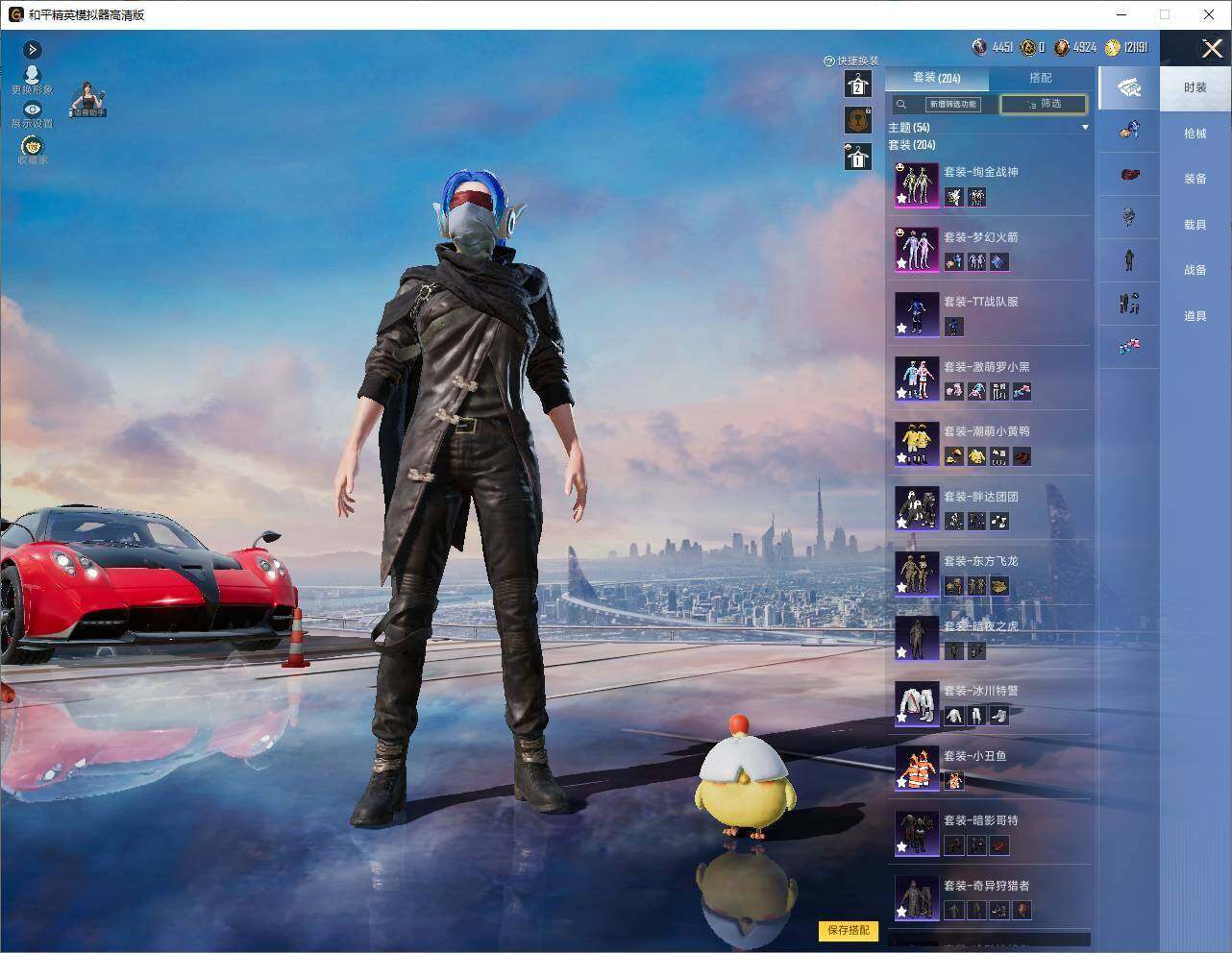The width and height of the screenshot is (1232, 953).
Task: Open the 筛选 filter button
Action: (x=1043, y=104)
